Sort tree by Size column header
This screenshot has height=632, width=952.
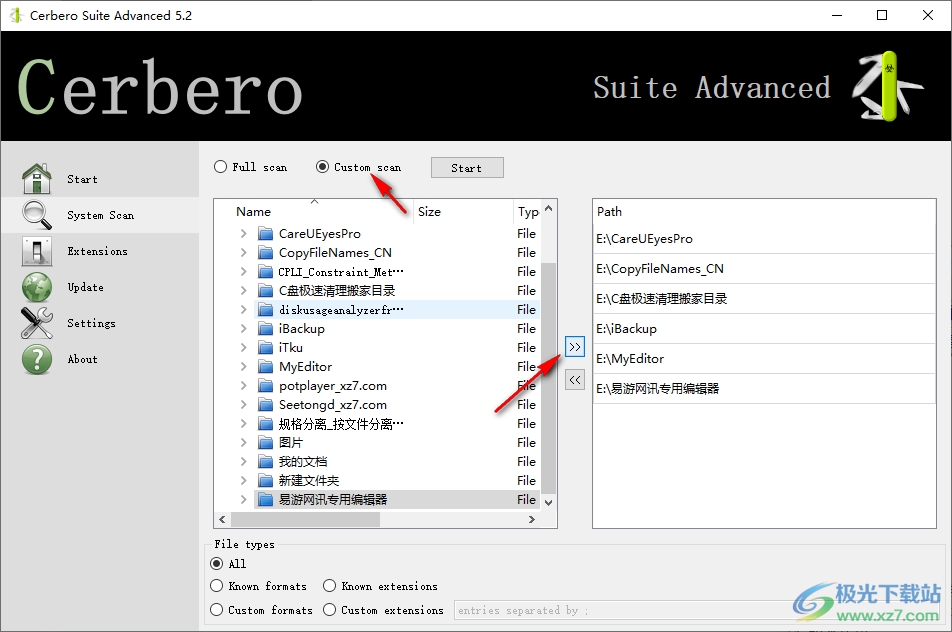tap(463, 211)
